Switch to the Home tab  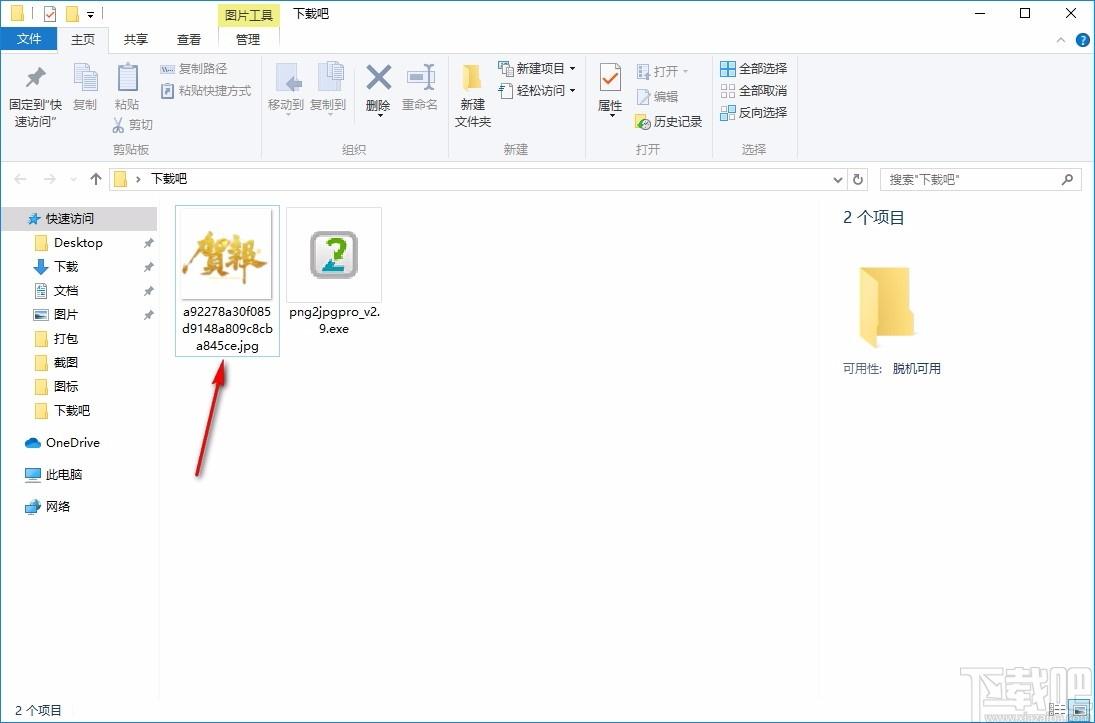(x=82, y=40)
